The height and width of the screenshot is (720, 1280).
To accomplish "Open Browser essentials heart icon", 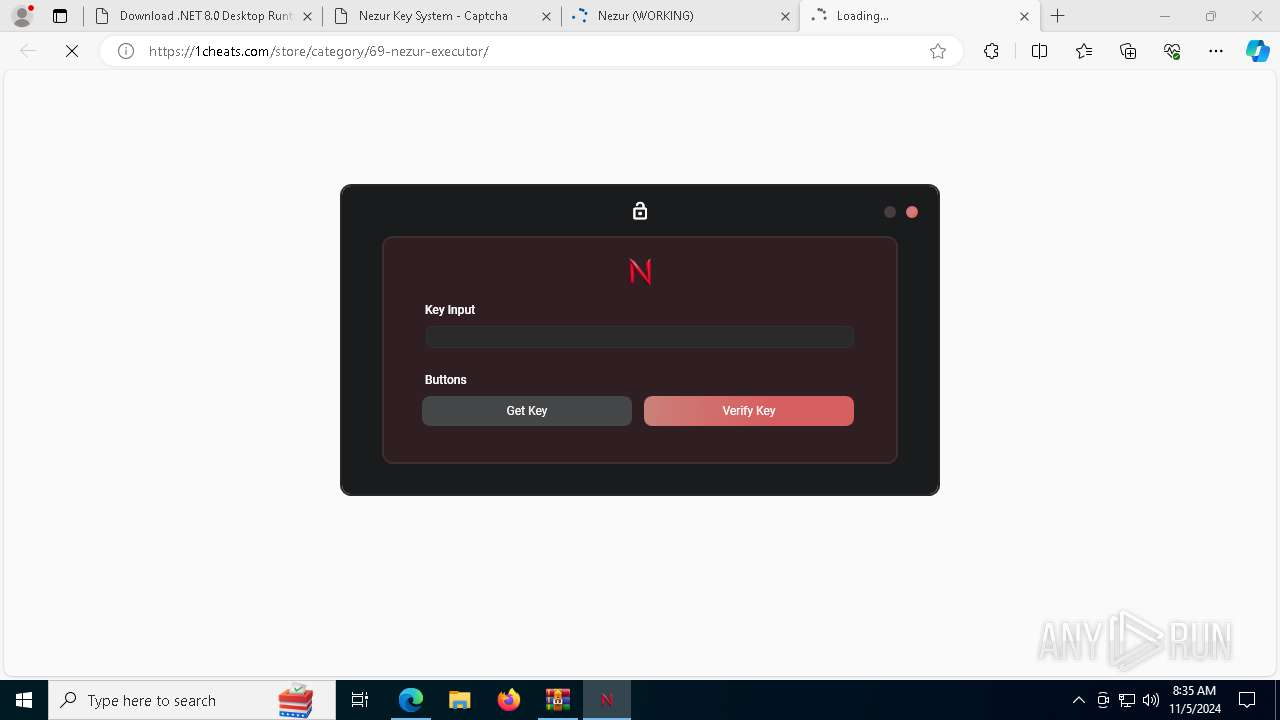I will point(1172,51).
